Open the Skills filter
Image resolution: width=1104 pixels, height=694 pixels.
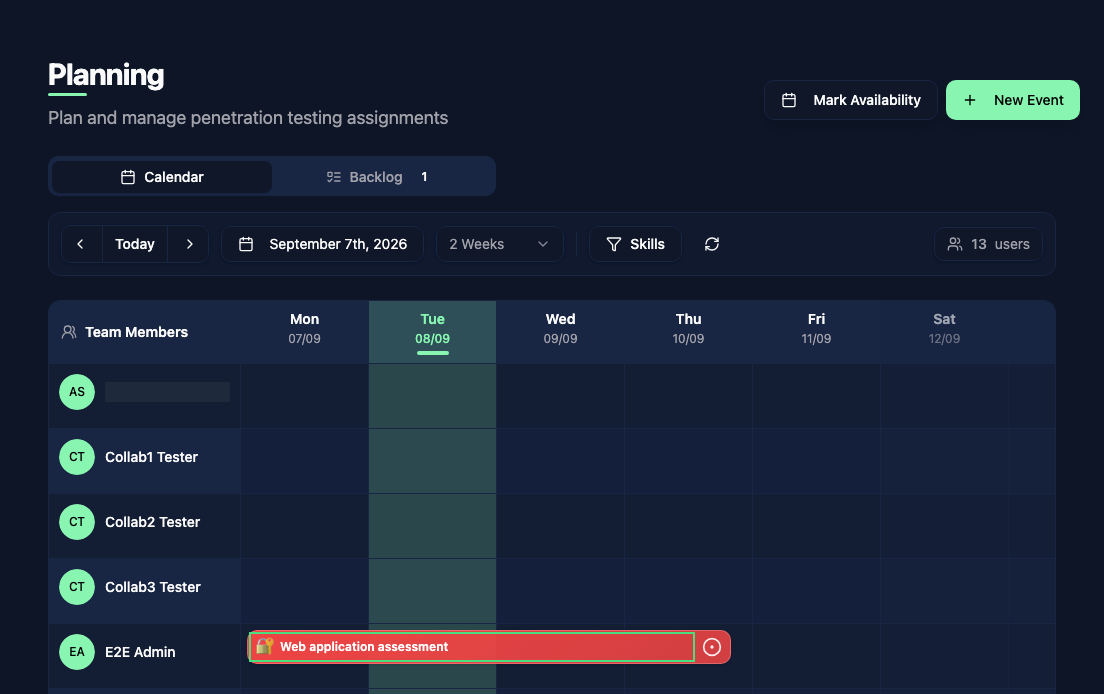point(635,244)
